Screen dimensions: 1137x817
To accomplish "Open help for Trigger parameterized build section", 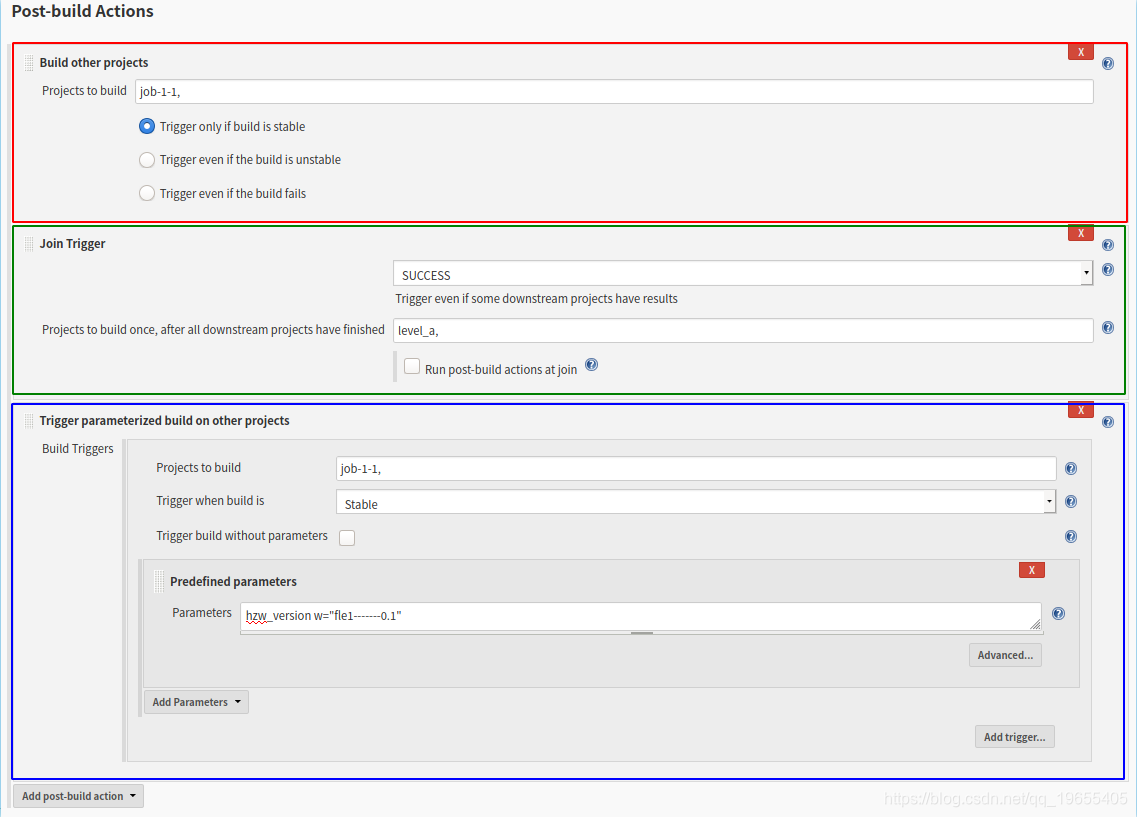I will pyautogui.click(x=1107, y=422).
